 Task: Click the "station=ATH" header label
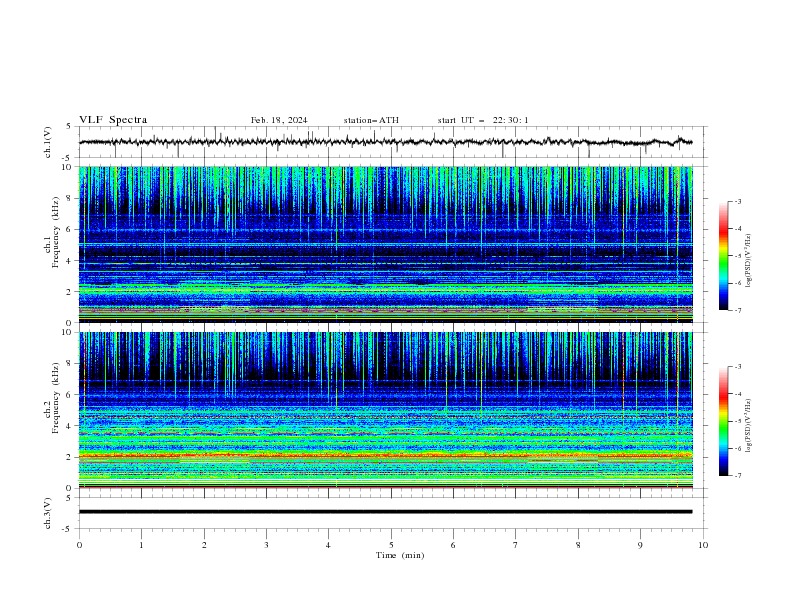click(x=371, y=120)
